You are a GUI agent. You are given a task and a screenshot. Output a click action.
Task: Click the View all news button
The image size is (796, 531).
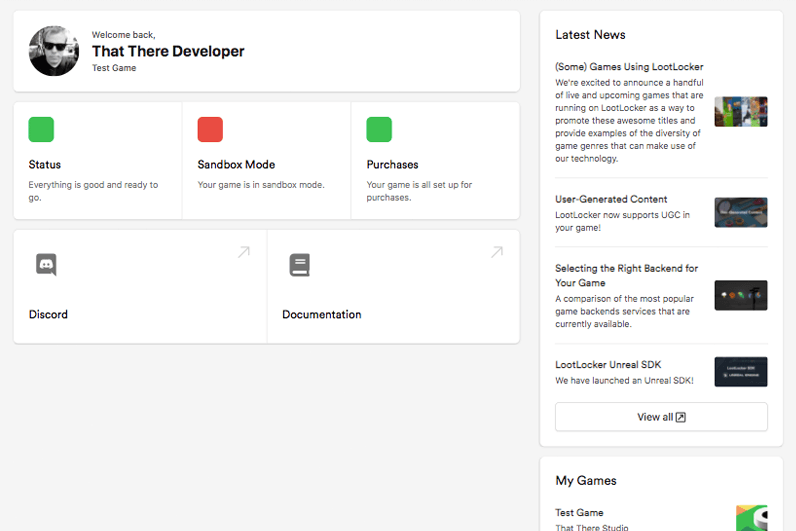click(x=661, y=417)
